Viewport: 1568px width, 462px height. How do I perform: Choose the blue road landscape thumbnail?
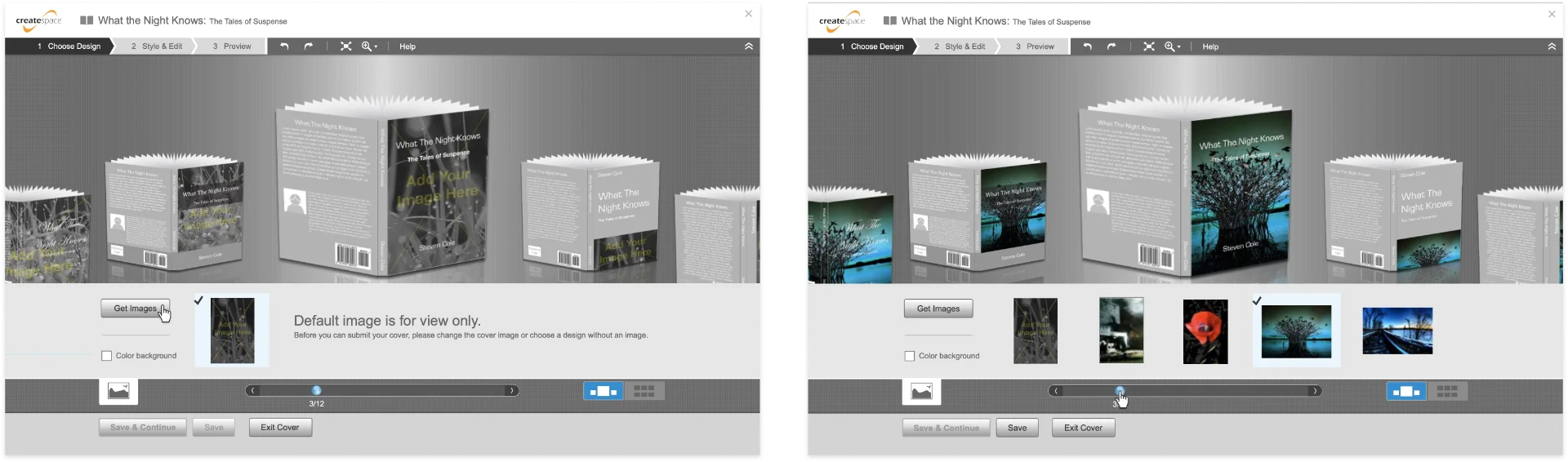tap(1397, 331)
